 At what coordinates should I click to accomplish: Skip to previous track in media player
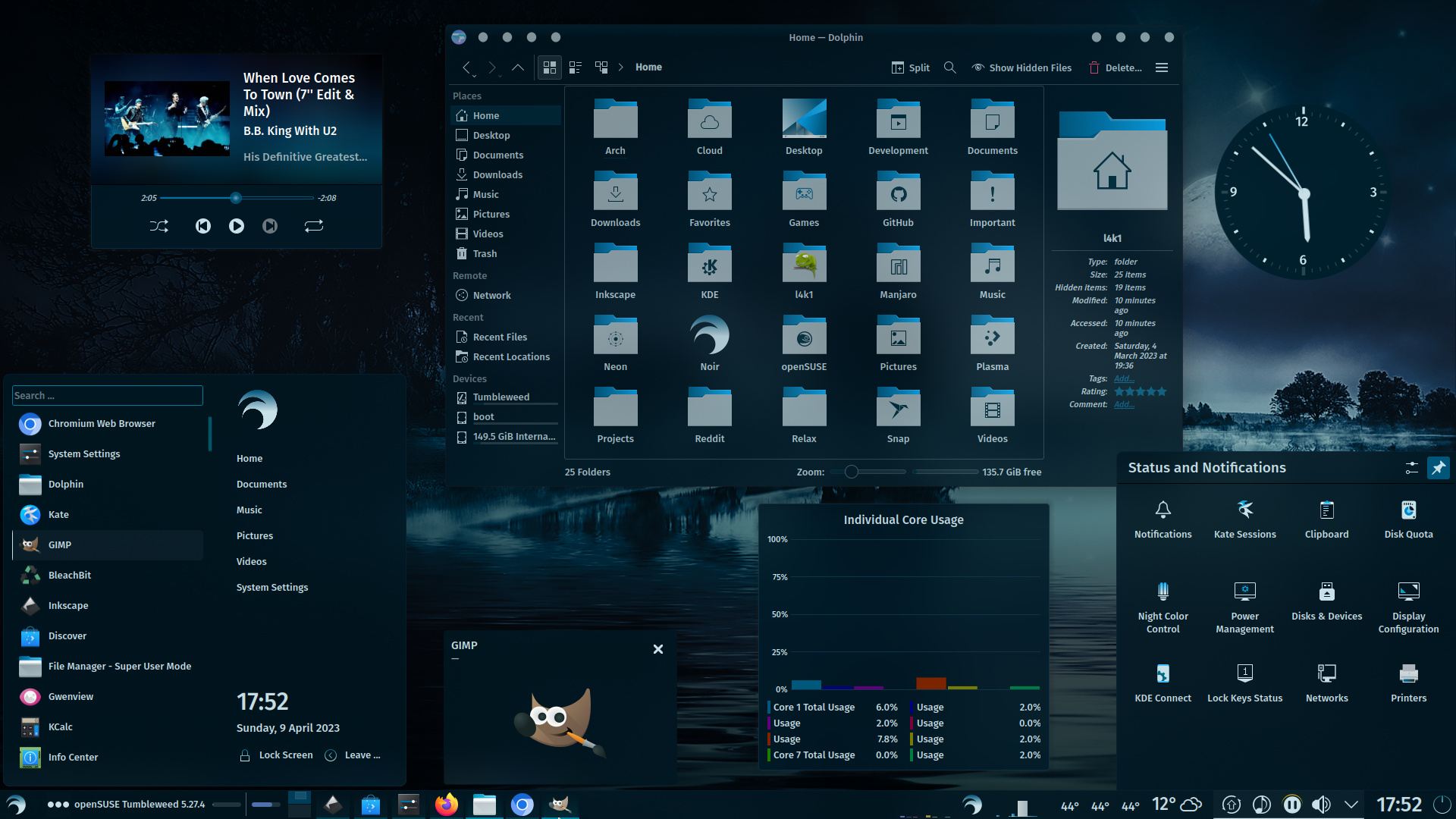[x=202, y=226]
